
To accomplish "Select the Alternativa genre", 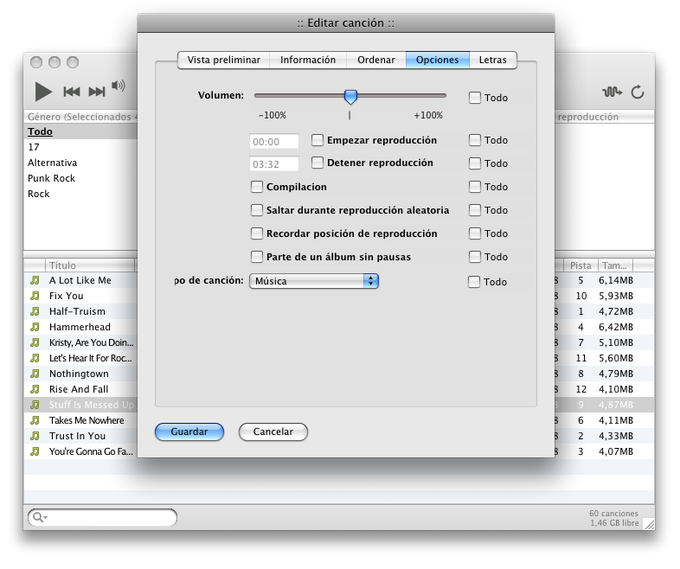I will (81, 163).
